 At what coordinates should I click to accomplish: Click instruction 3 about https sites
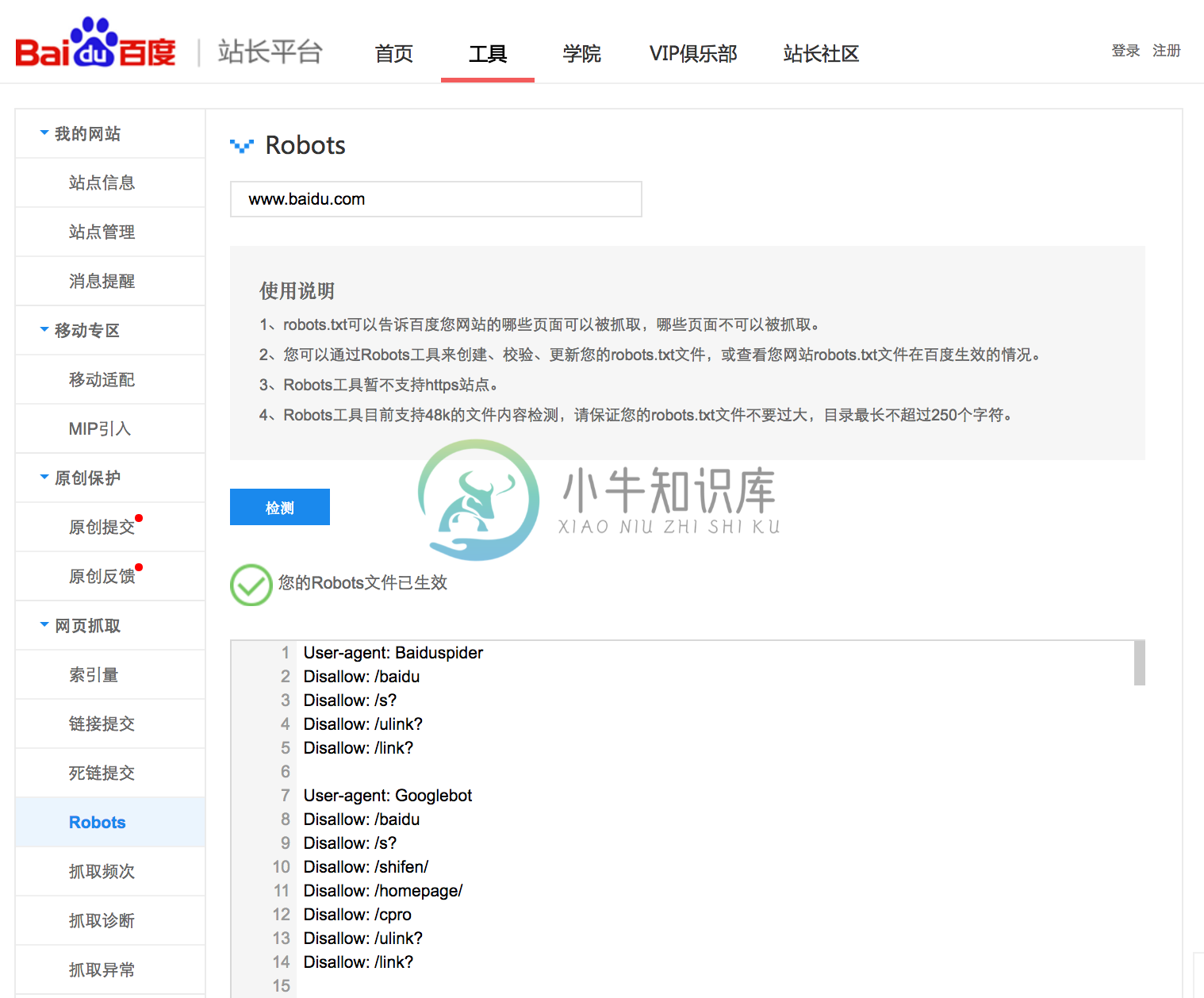[380, 385]
